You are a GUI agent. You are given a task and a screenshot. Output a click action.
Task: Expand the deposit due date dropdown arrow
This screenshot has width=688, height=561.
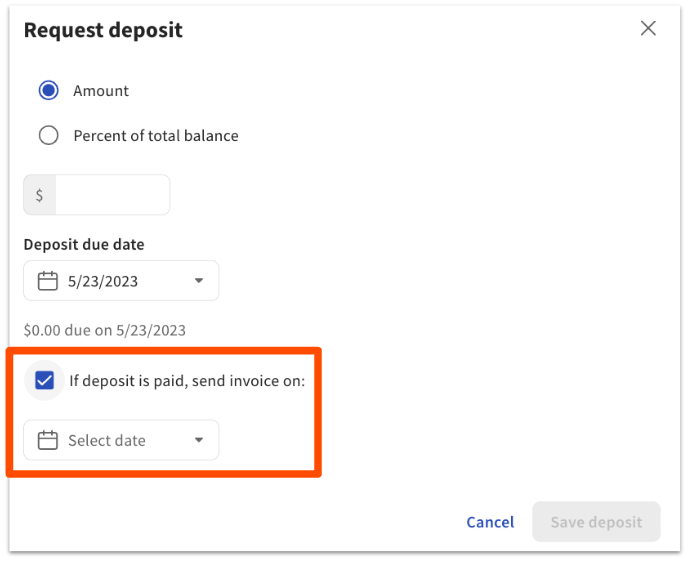click(x=198, y=281)
